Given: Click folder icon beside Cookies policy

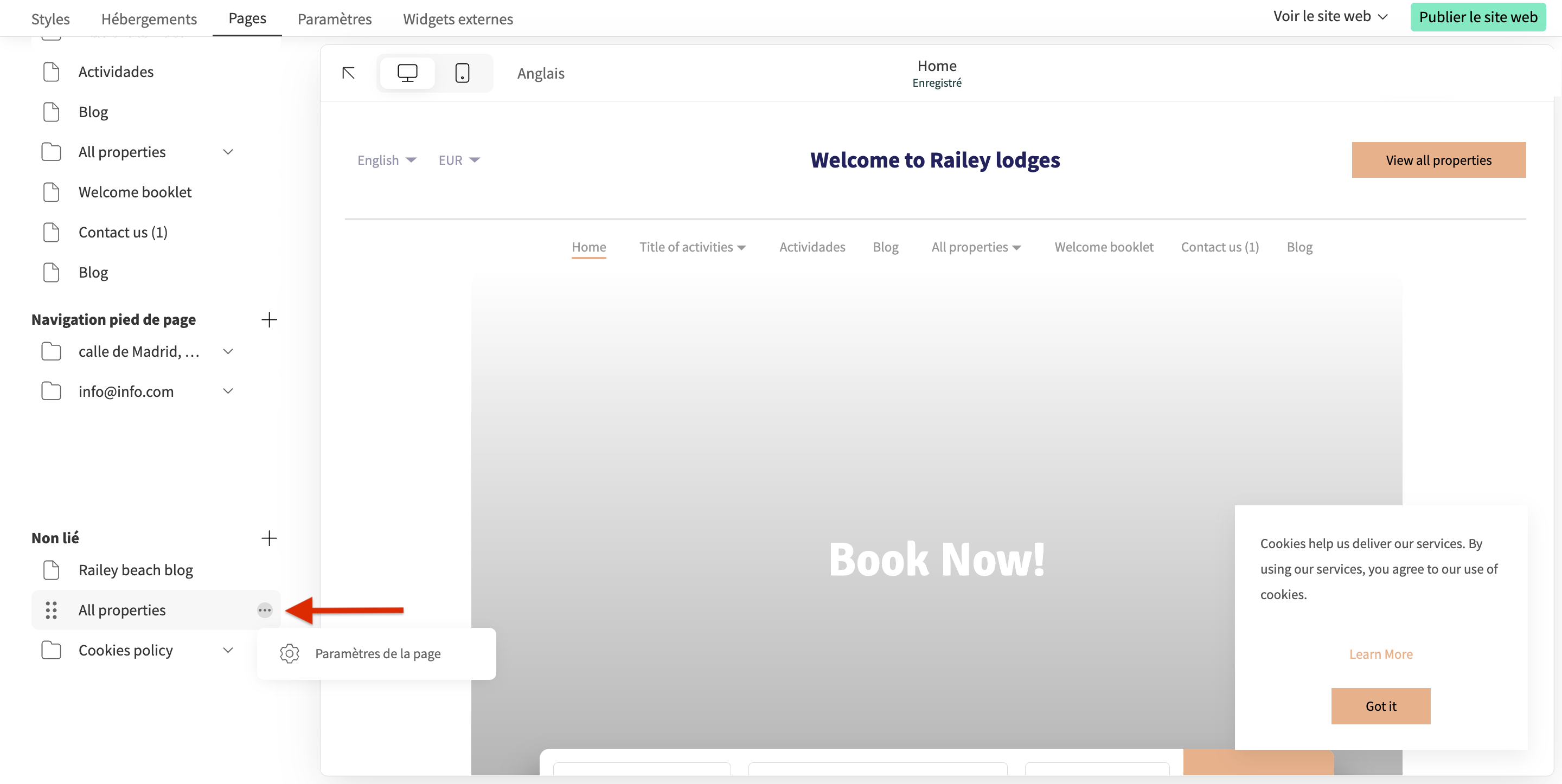Looking at the screenshot, I should pos(52,650).
